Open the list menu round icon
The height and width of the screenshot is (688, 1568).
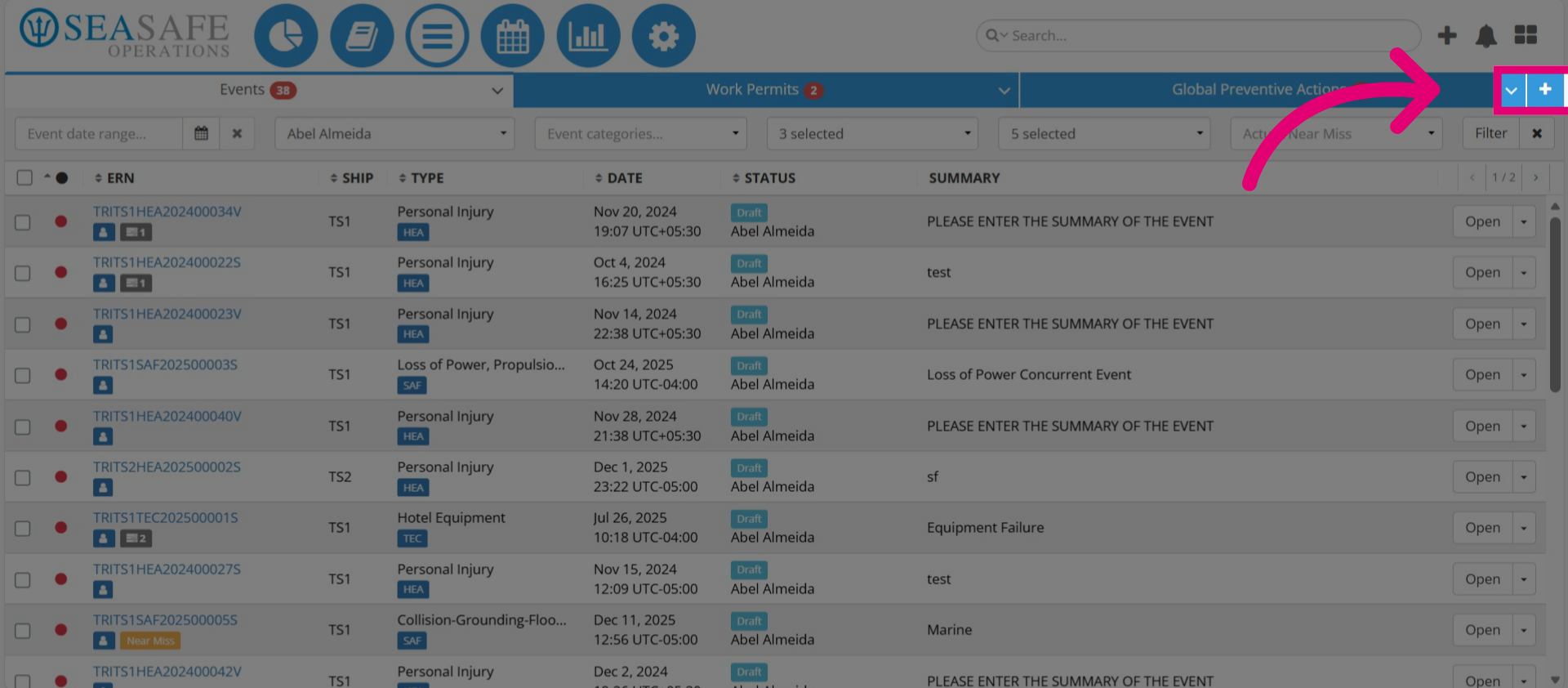pyautogui.click(x=438, y=36)
